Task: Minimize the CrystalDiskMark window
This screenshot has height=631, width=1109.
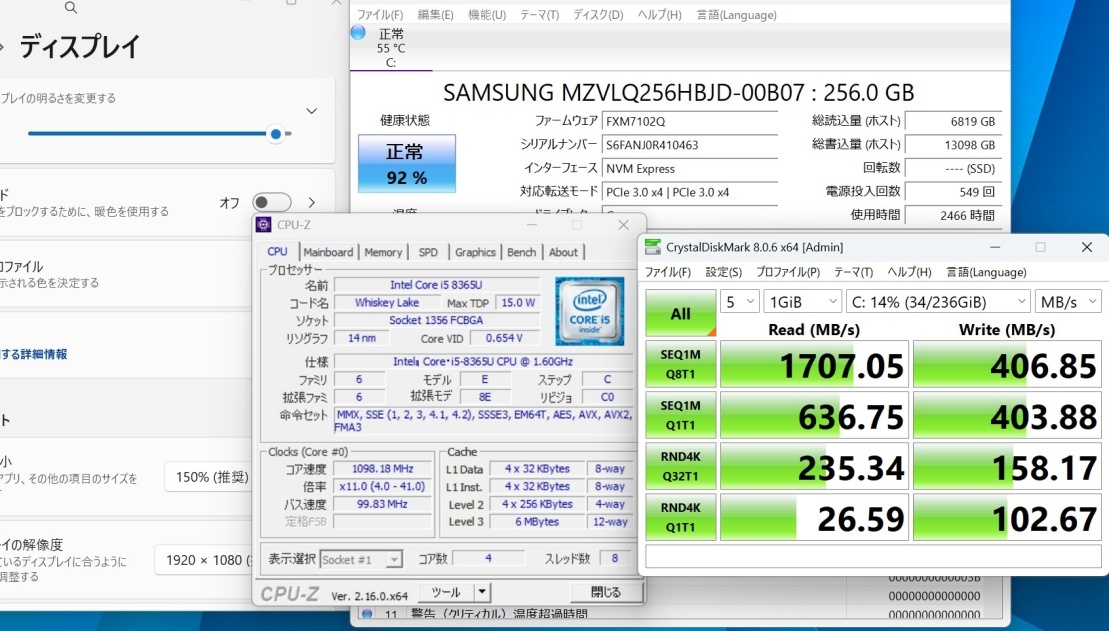Action: point(995,247)
